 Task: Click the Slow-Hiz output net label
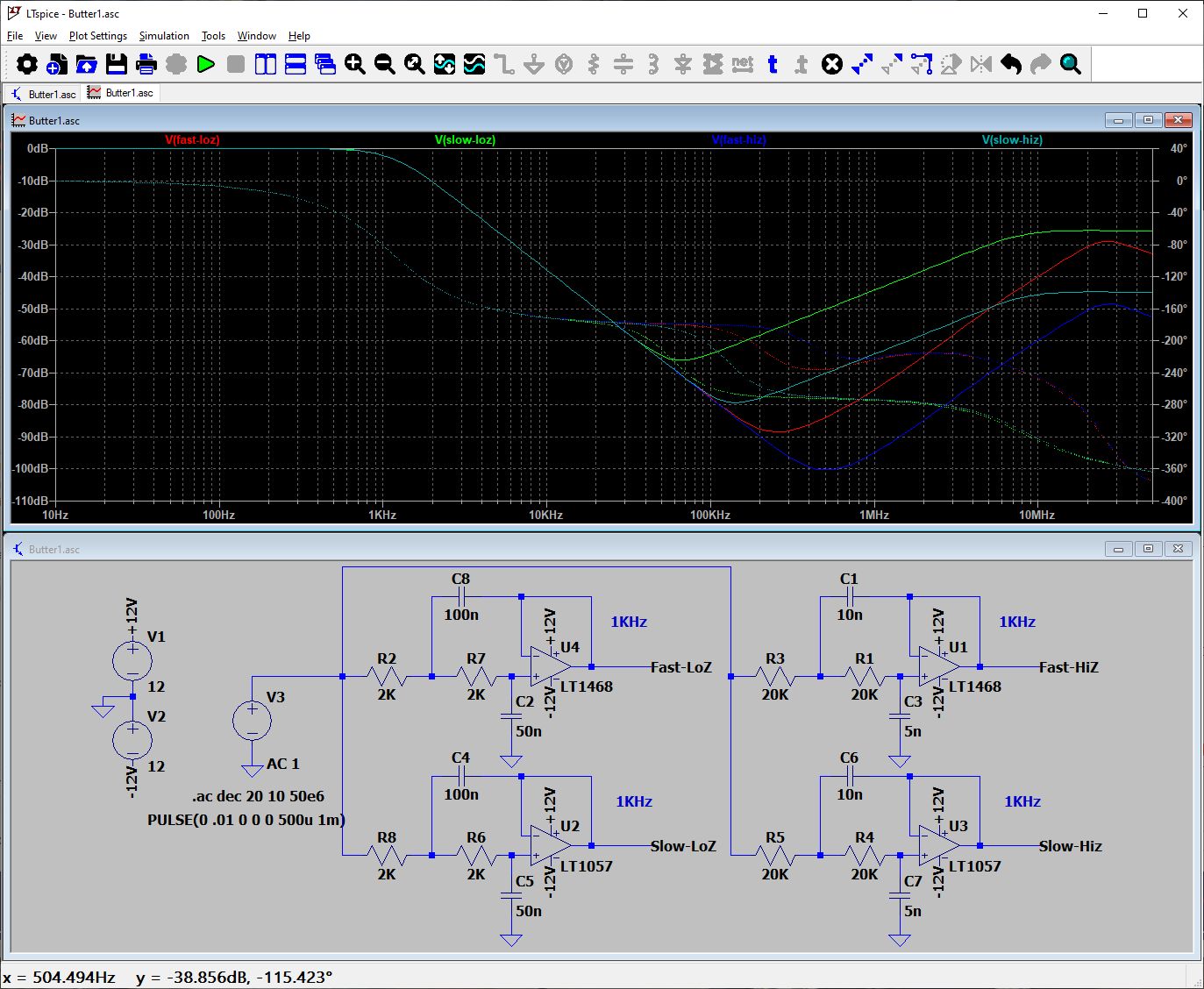(1071, 846)
